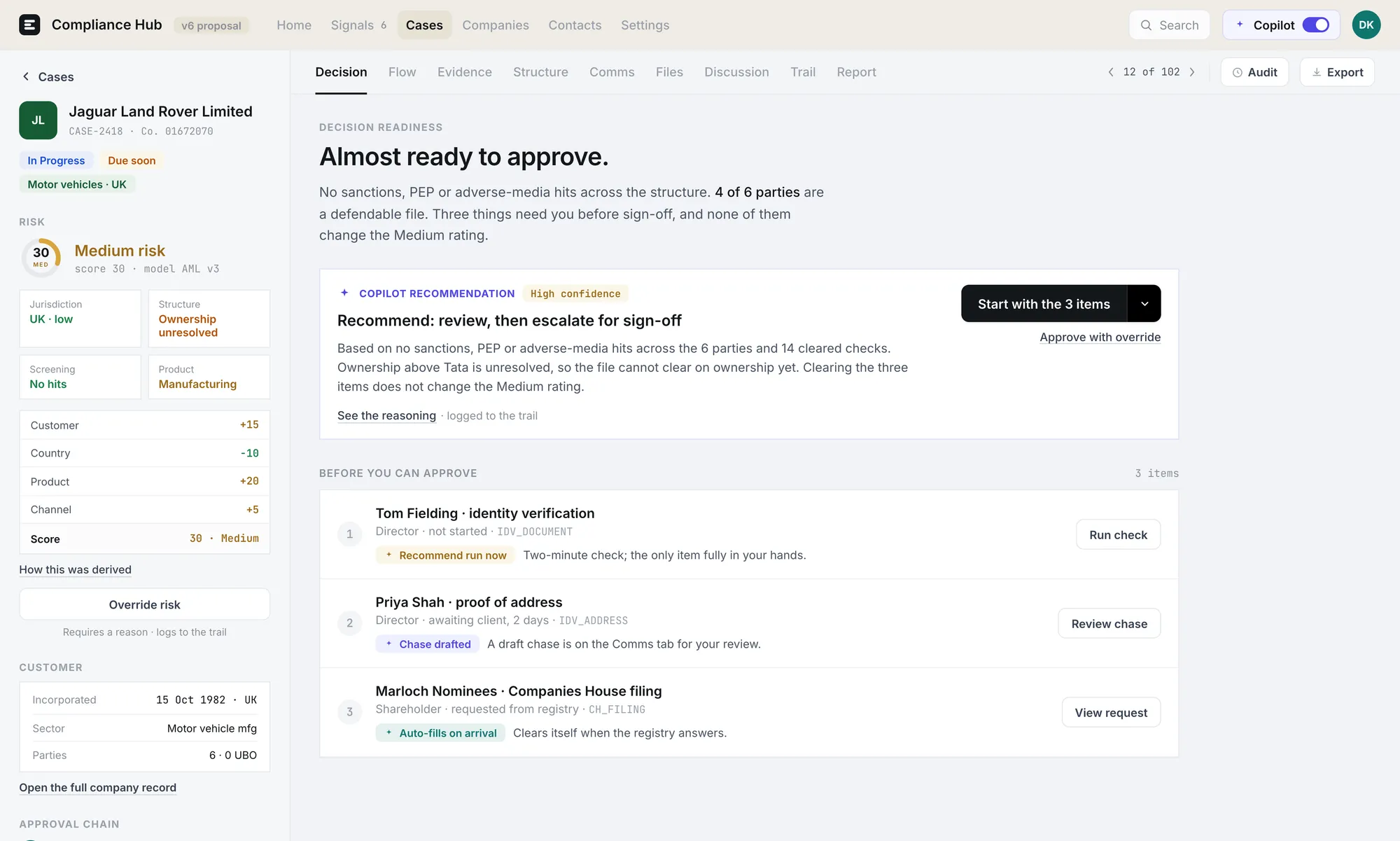
Task: Switch to the Comms tab
Action: tap(612, 72)
